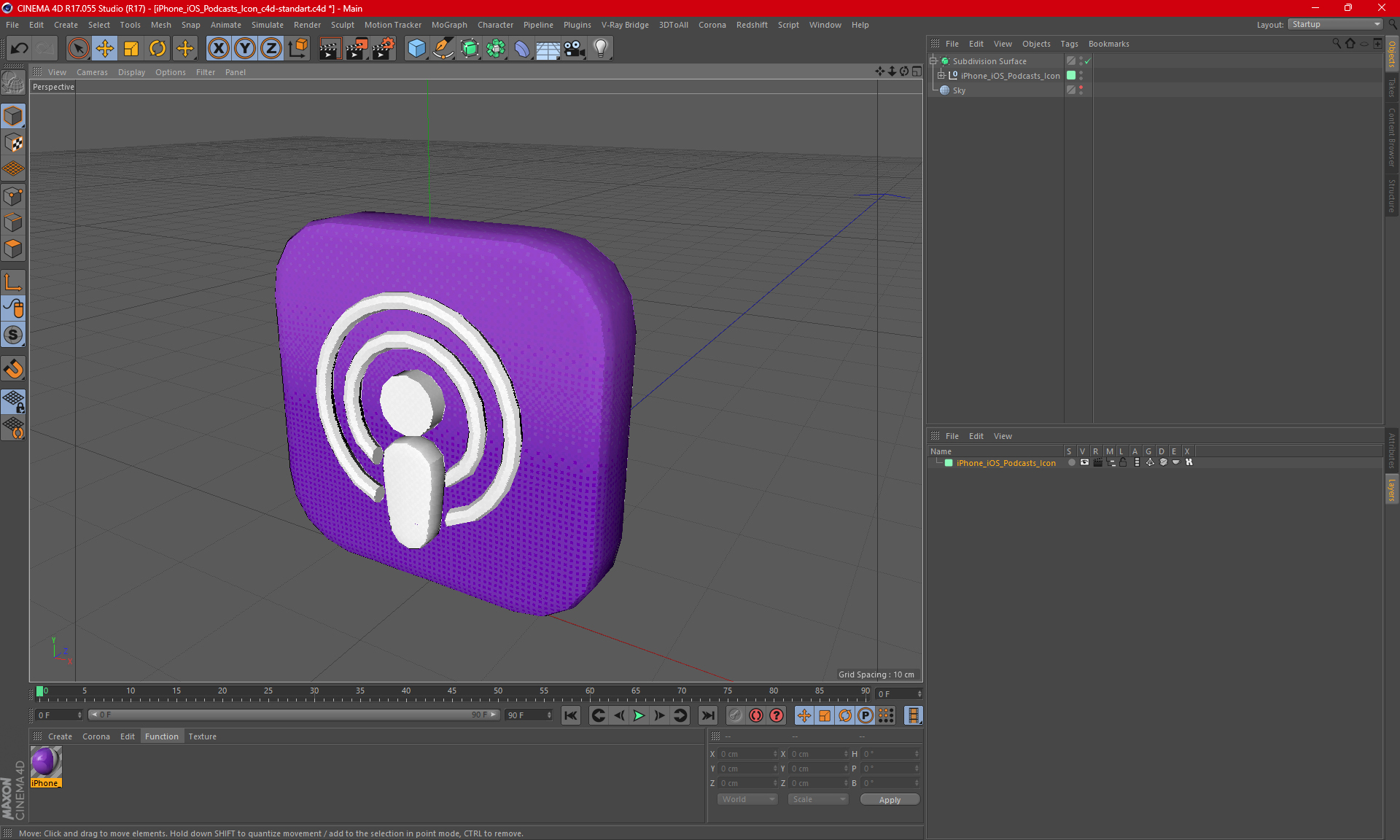
Task: Switch to Points mode
Action: (13, 196)
